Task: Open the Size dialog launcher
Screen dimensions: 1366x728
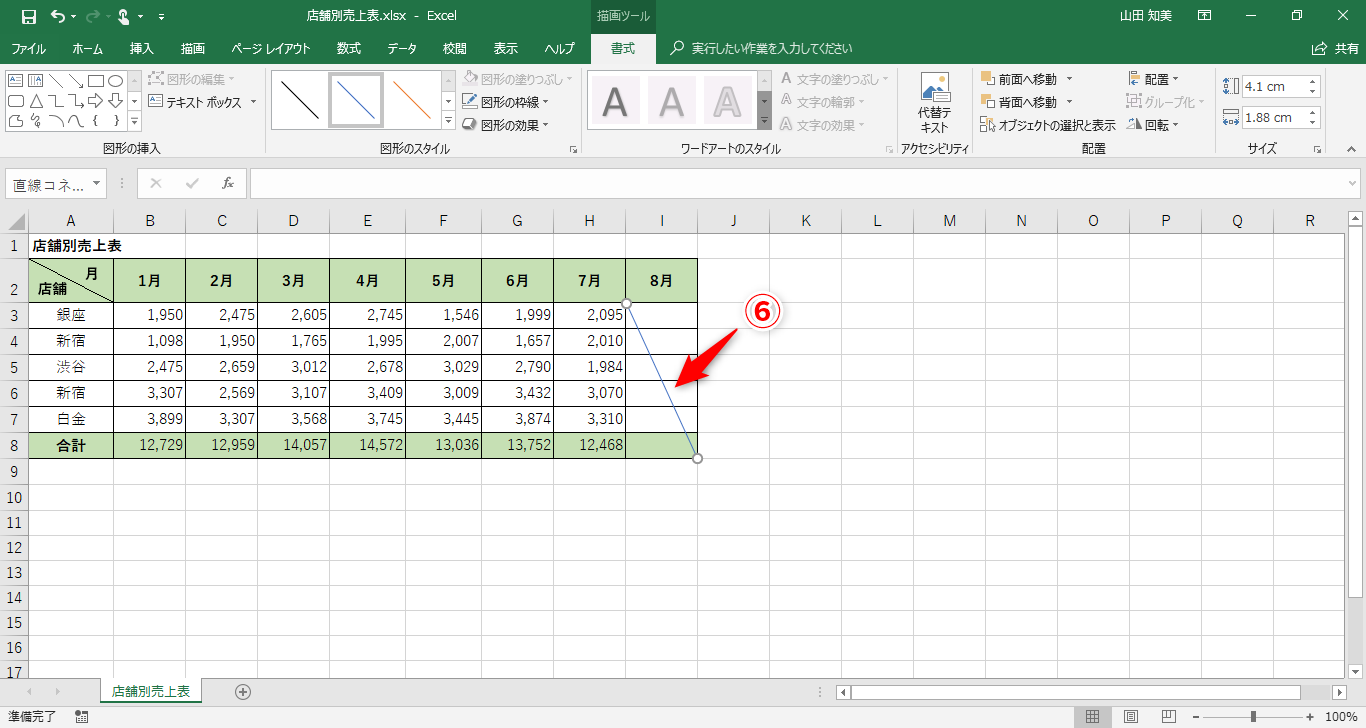Action: [1320, 149]
